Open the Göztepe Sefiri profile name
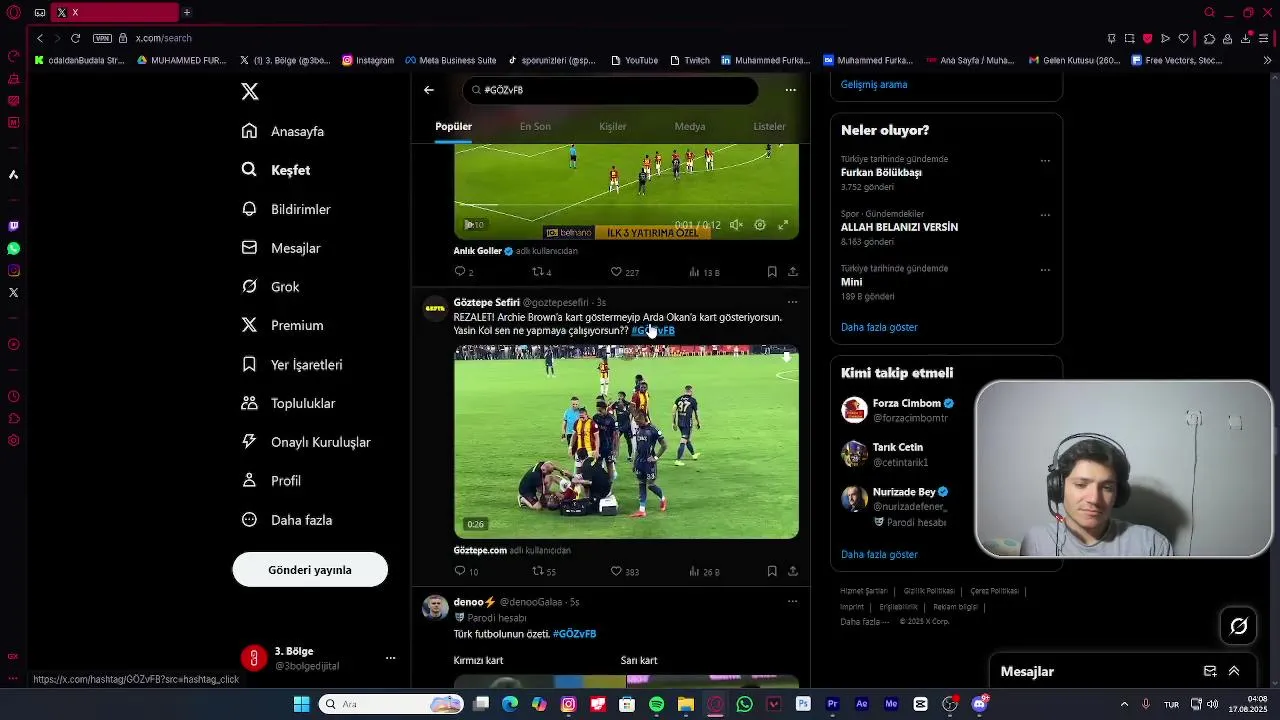The height and width of the screenshot is (720, 1280). (x=486, y=302)
